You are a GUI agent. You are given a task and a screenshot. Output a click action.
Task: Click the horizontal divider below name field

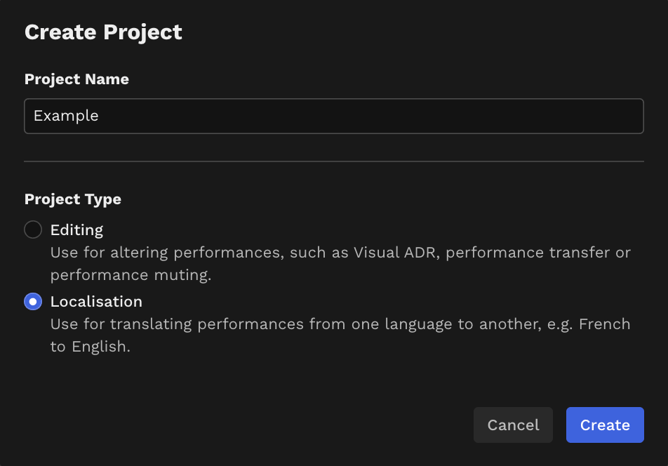[334, 161]
